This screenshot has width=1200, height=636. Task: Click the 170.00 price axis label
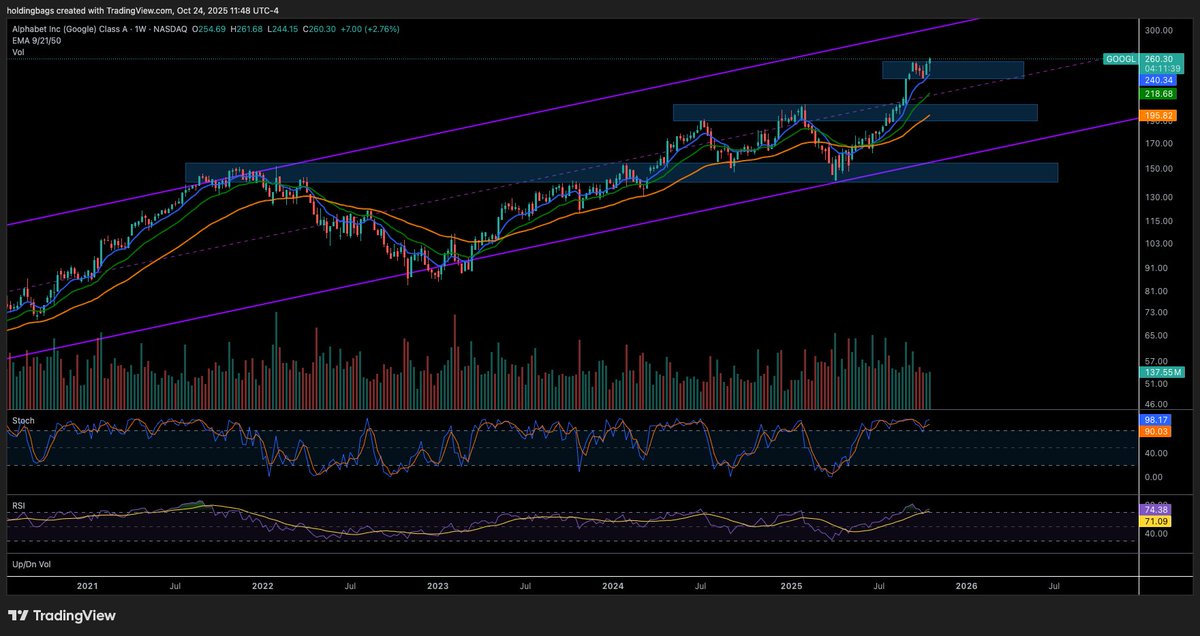tap(1158, 143)
